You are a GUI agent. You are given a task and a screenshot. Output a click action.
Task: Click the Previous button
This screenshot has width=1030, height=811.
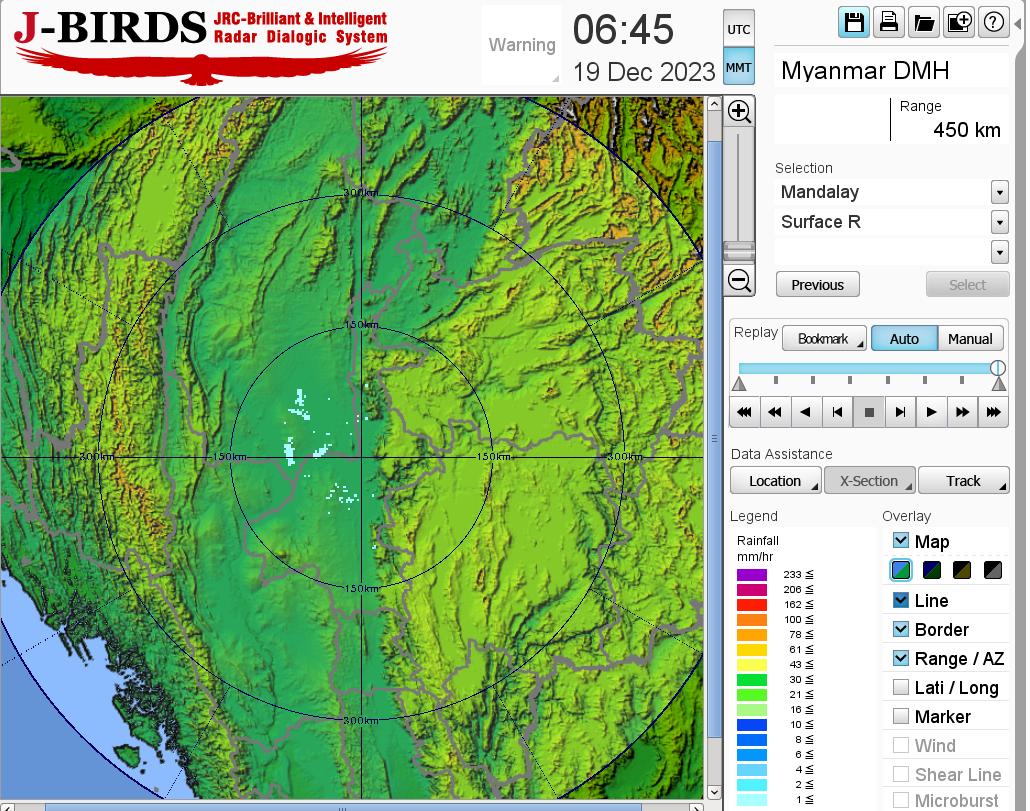[817, 285]
